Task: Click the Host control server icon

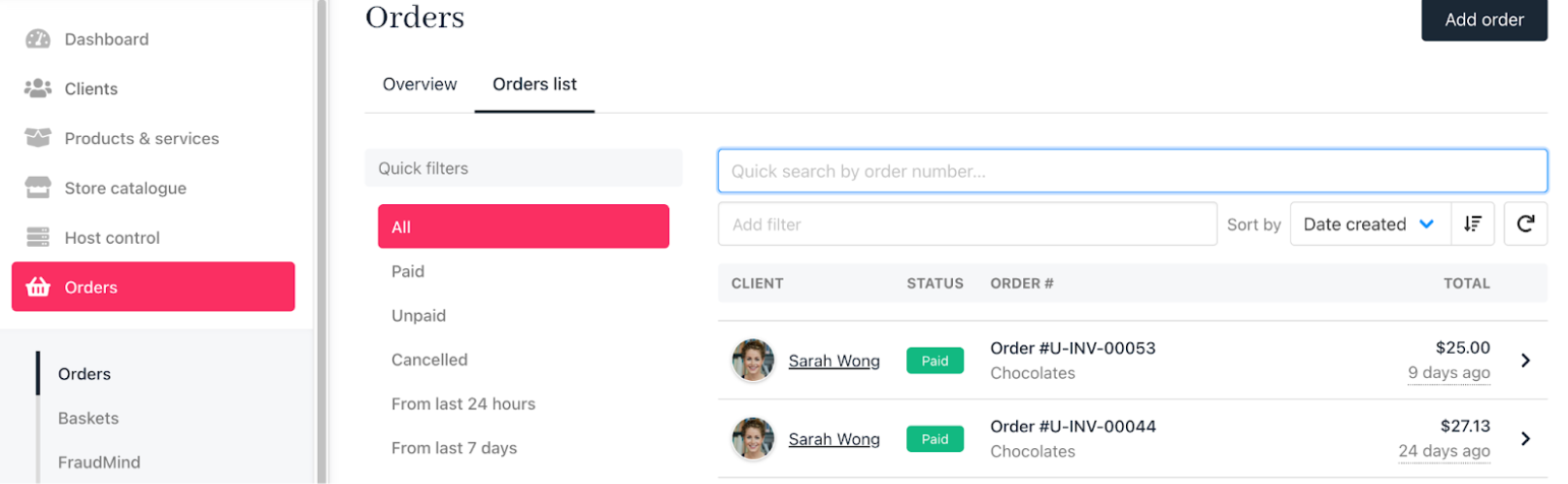Action: pyautogui.click(x=38, y=237)
